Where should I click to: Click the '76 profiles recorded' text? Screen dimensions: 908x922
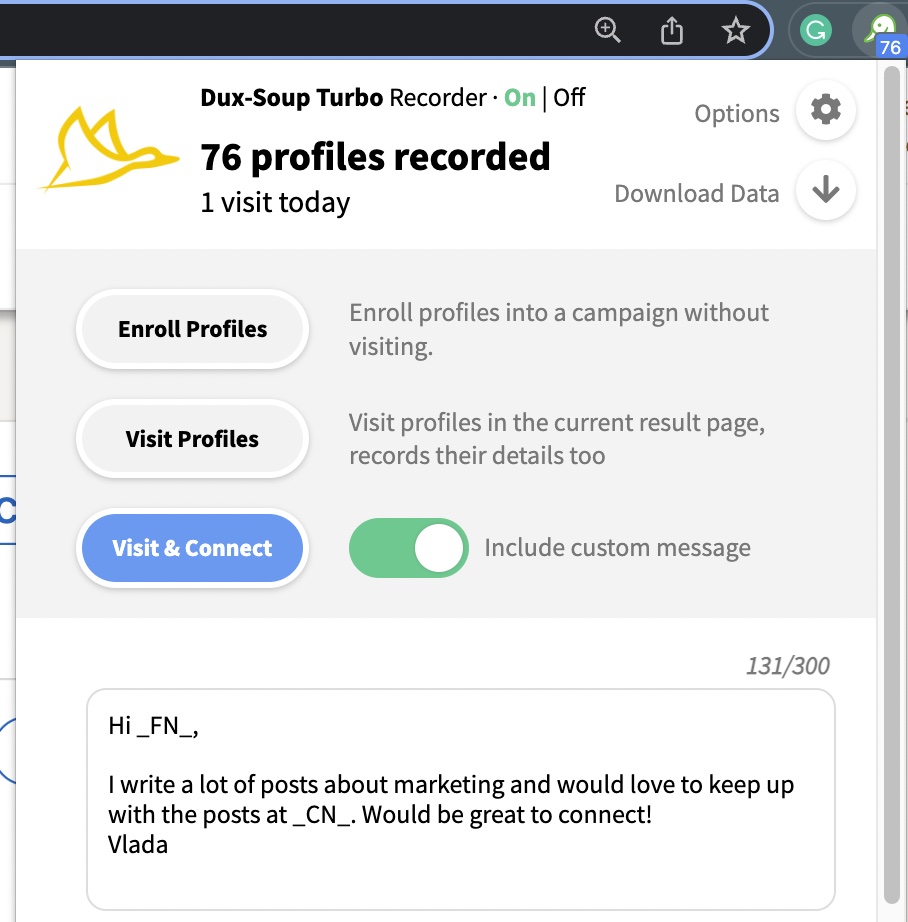pyautogui.click(x=375, y=157)
